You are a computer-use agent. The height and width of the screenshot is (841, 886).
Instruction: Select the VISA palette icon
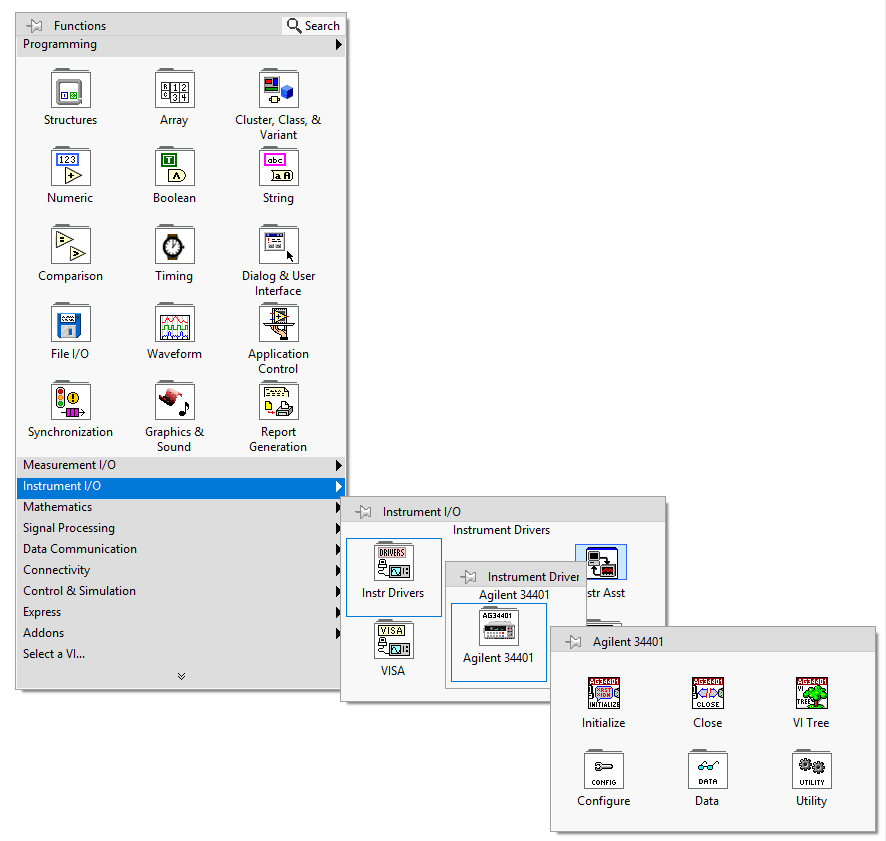pos(393,641)
